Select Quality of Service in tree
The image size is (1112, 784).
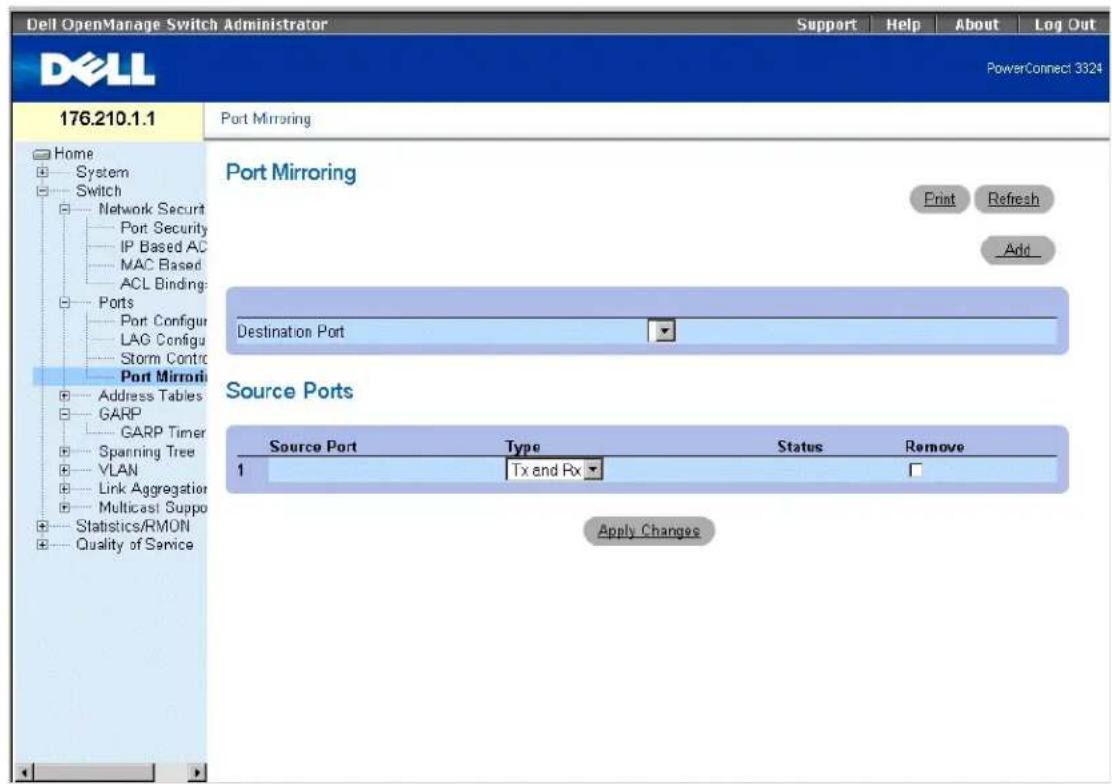pos(135,545)
